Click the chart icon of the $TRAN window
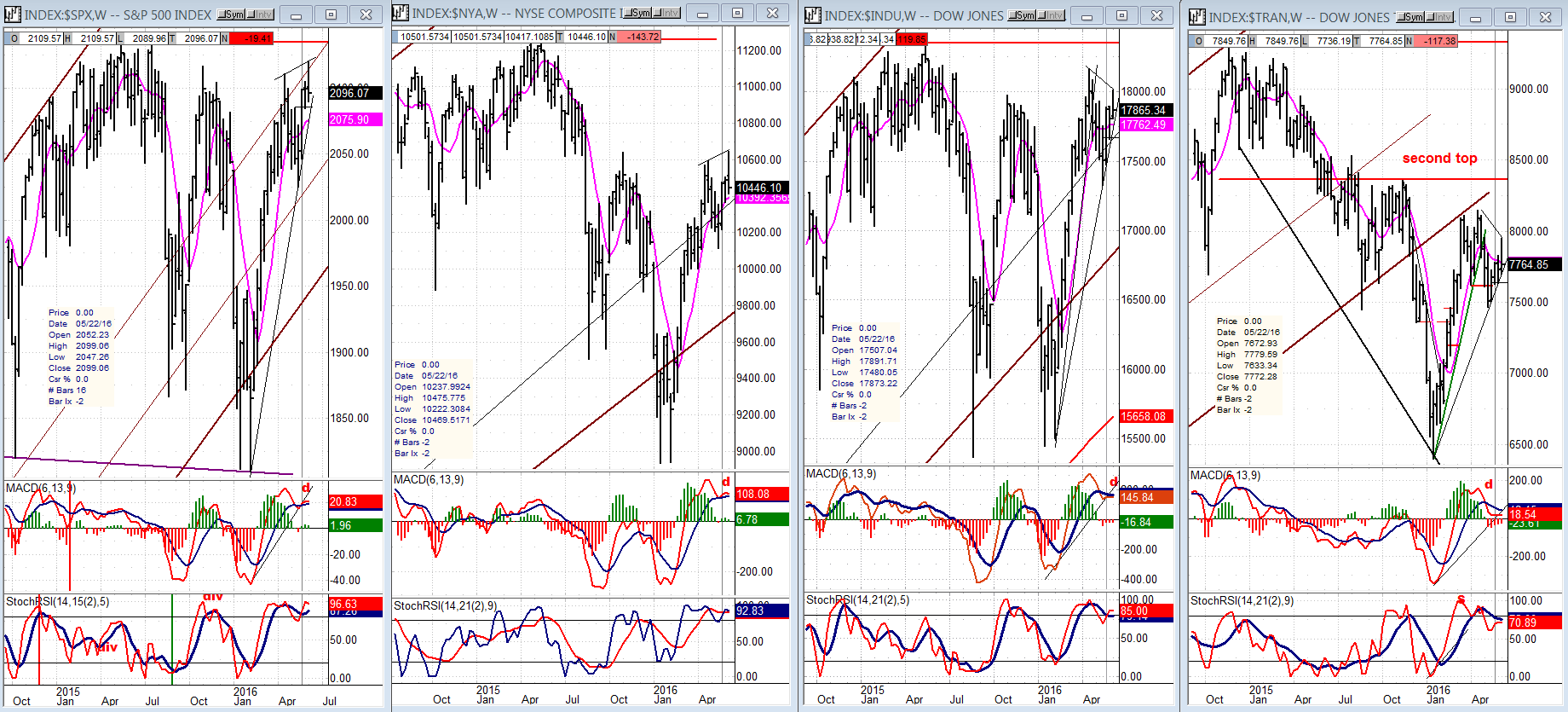Screen dimensions: 1568x712 [x=1197, y=16]
